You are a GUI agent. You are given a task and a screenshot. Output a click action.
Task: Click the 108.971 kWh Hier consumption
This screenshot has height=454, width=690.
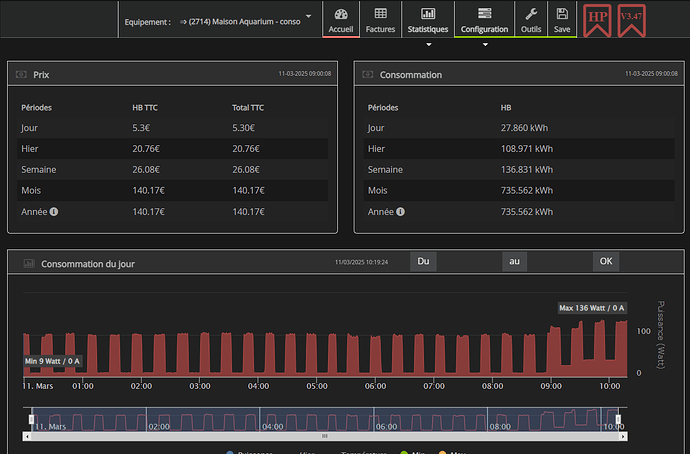tap(527, 149)
